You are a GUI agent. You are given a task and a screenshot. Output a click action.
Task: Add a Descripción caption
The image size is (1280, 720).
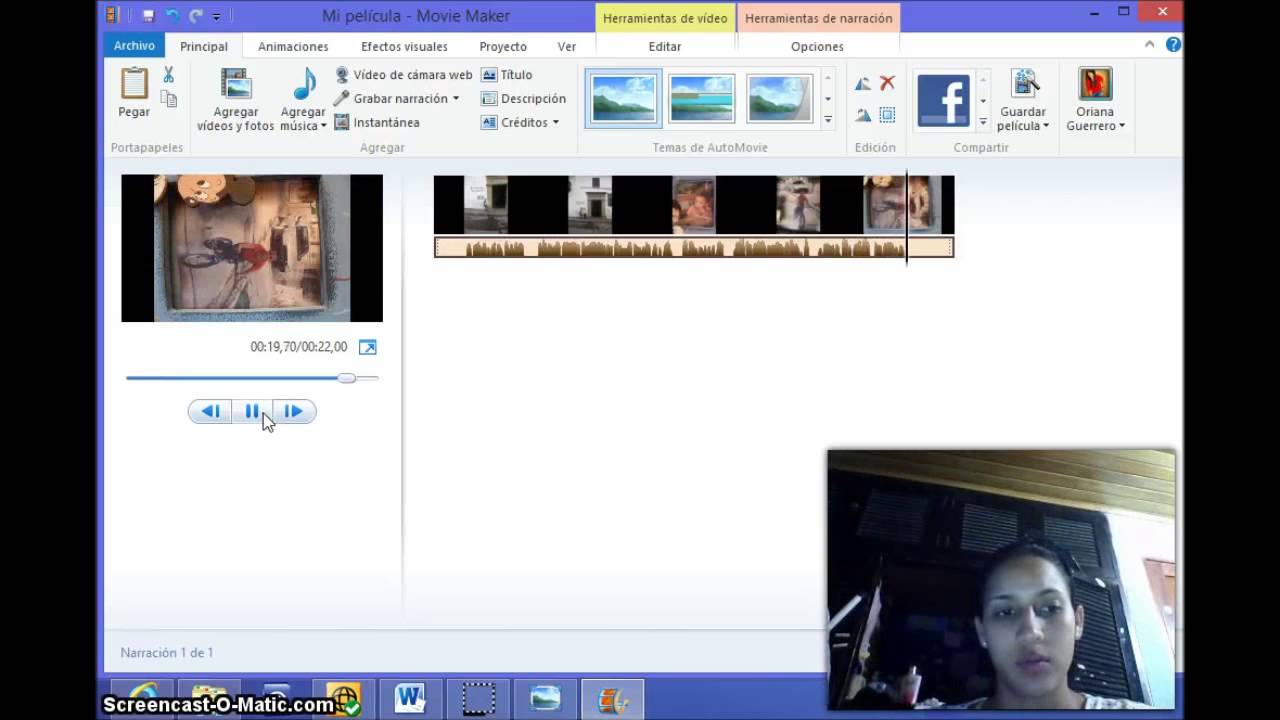tap(523, 98)
